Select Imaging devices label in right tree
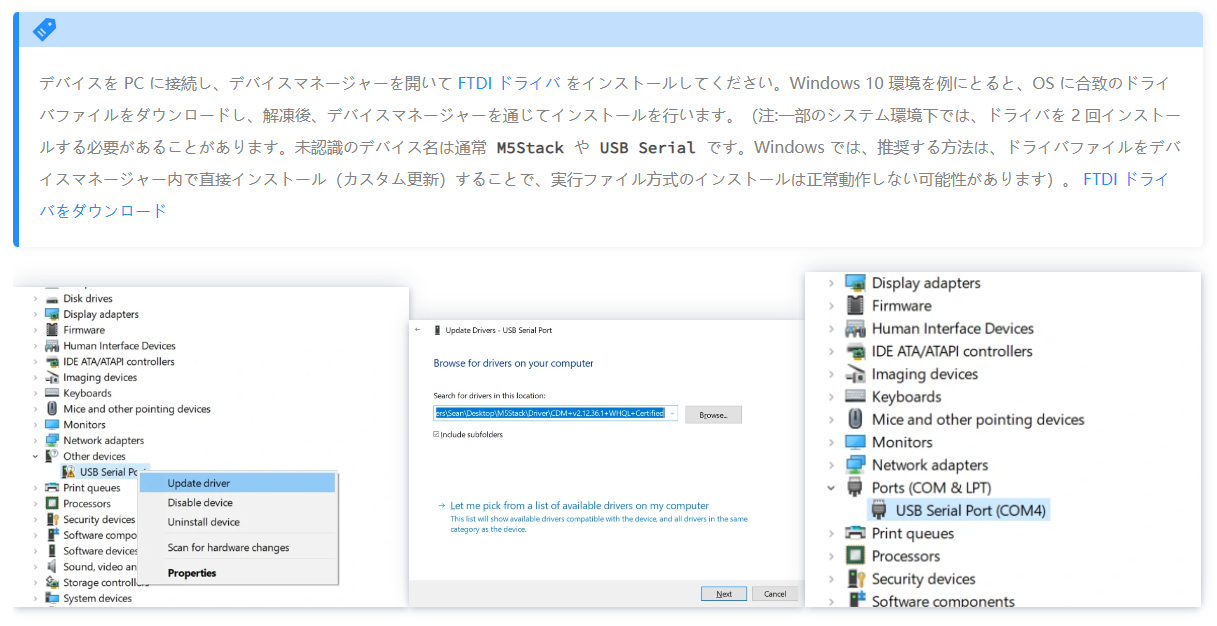Viewport: 1217px width, 626px height. coord(925,374)
